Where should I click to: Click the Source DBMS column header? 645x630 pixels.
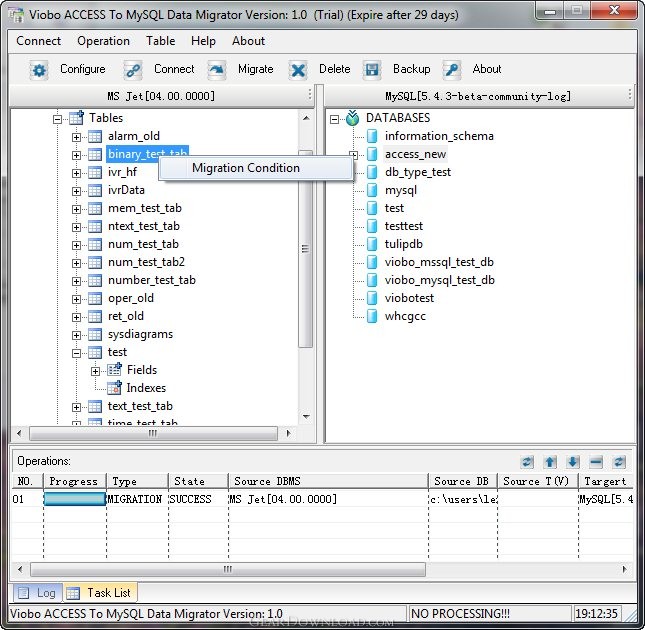click(x=328, y=481)
